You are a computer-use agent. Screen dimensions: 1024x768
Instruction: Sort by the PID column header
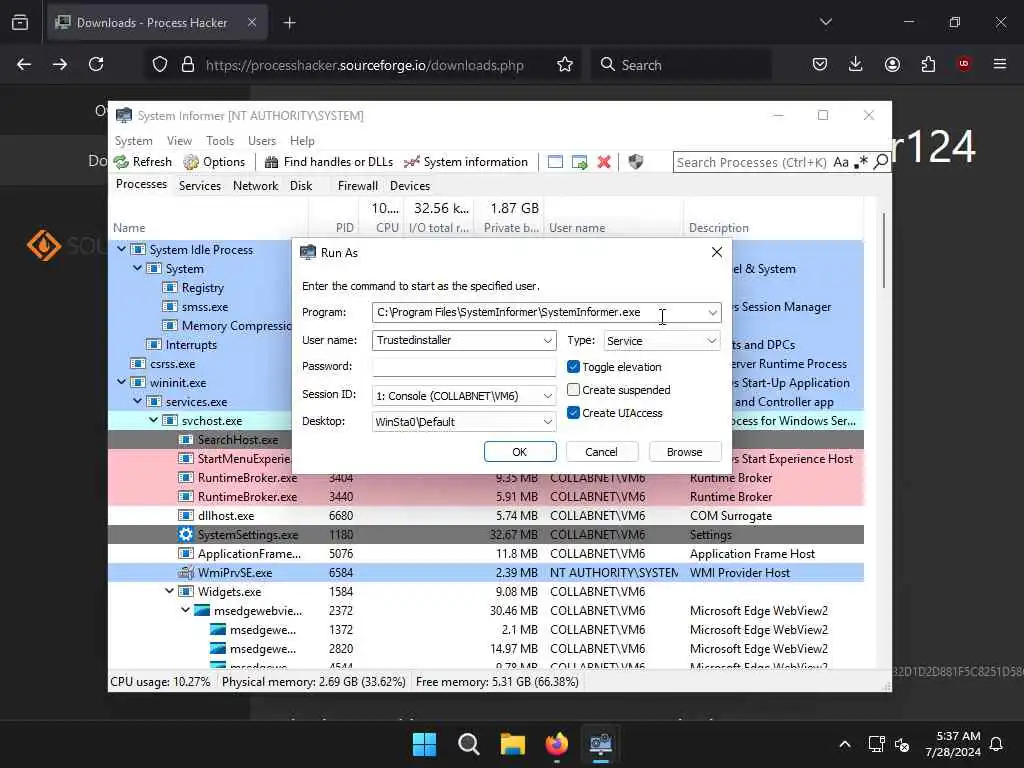click(344, 228)
